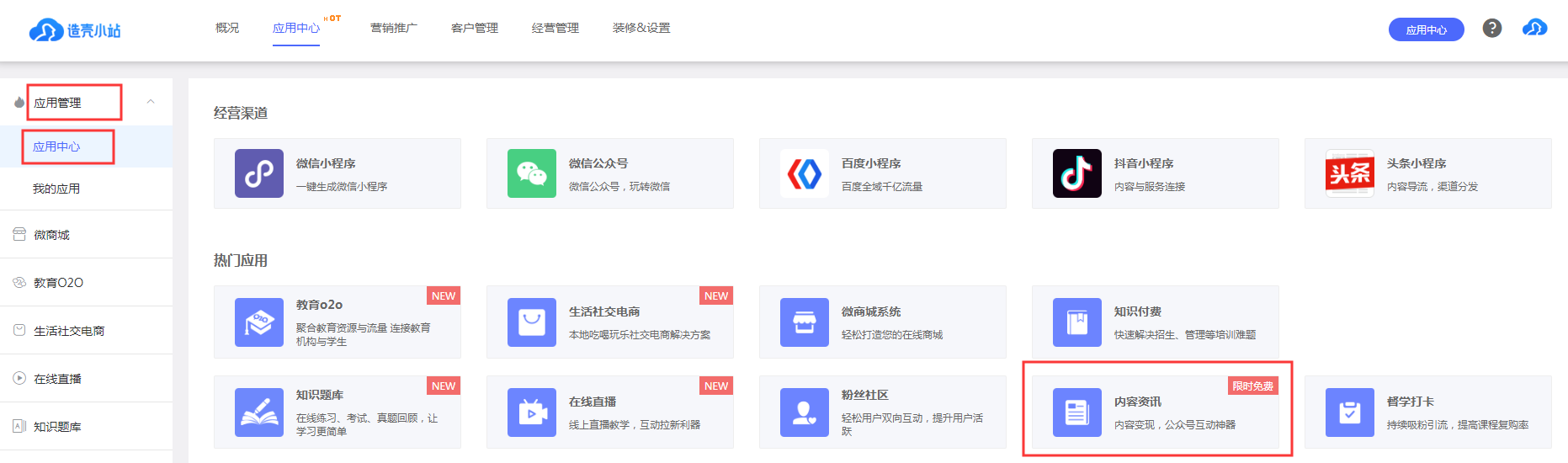Click the 督学打卡 clipboard check icon

[1350, 412]
